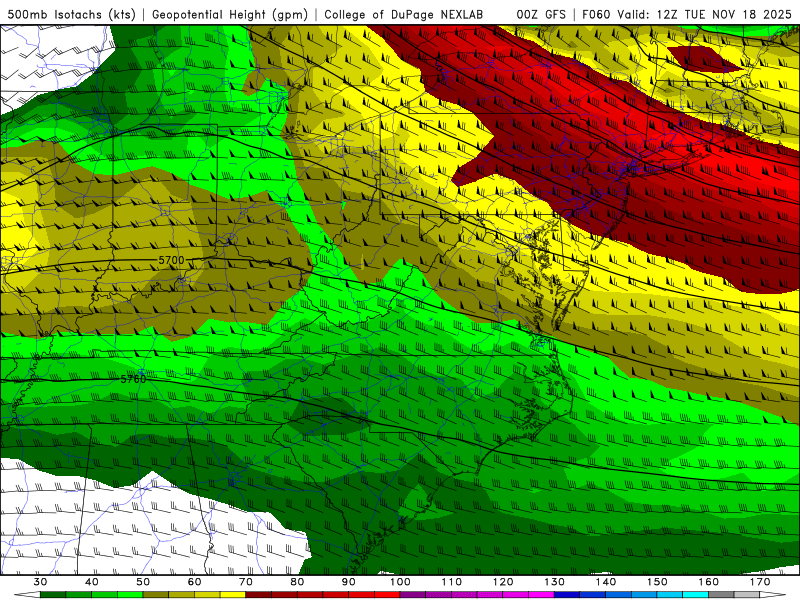The image size is (800, 600).
Task: Click the 50 value on the color scale
Action: [x=143, y=582]
